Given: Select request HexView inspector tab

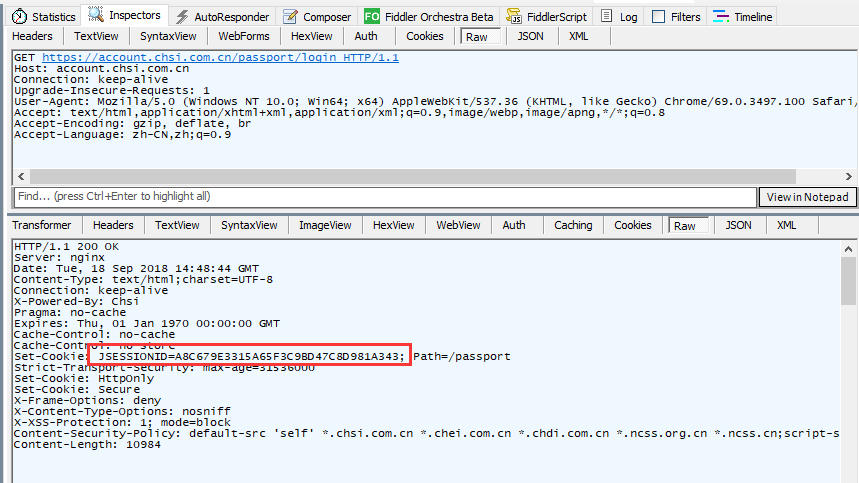Looking at the screenshot, I should [311, 36].
